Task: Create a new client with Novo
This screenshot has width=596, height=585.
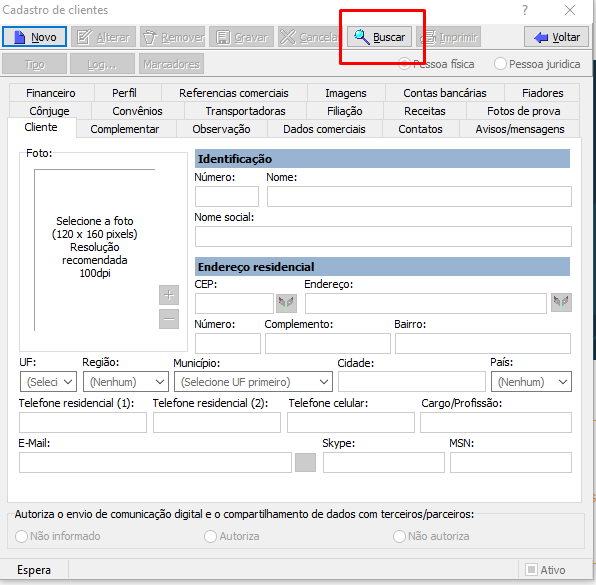Action: (x=34, y=37)
